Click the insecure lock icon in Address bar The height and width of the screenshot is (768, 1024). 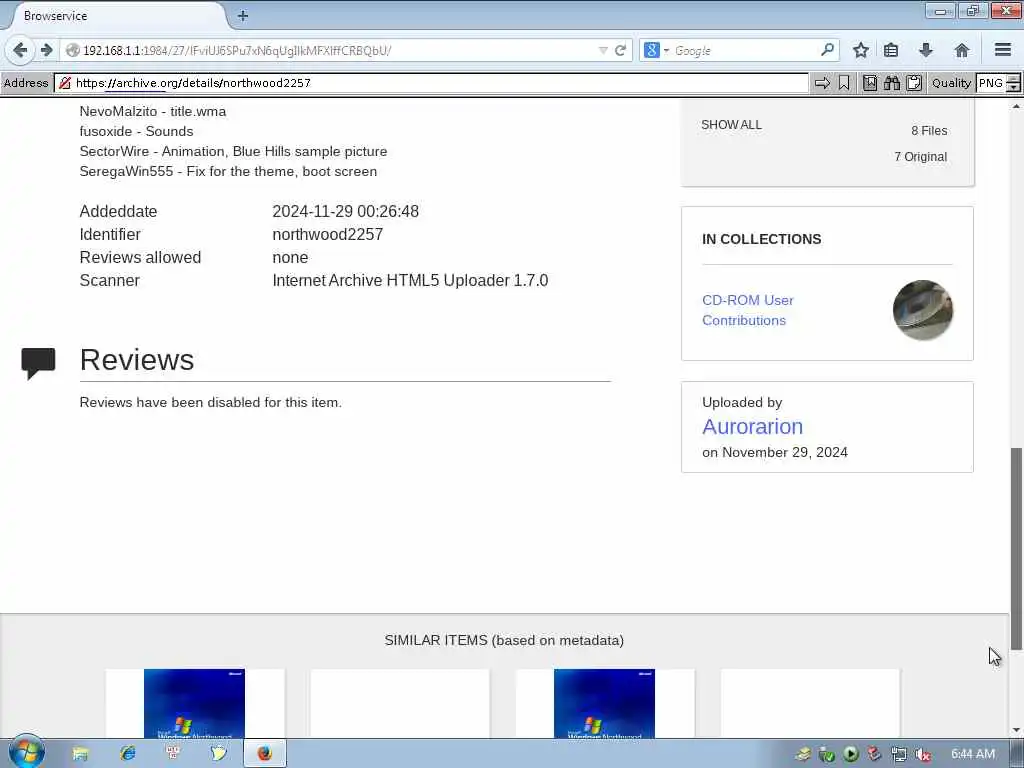(x=65, y=83)
